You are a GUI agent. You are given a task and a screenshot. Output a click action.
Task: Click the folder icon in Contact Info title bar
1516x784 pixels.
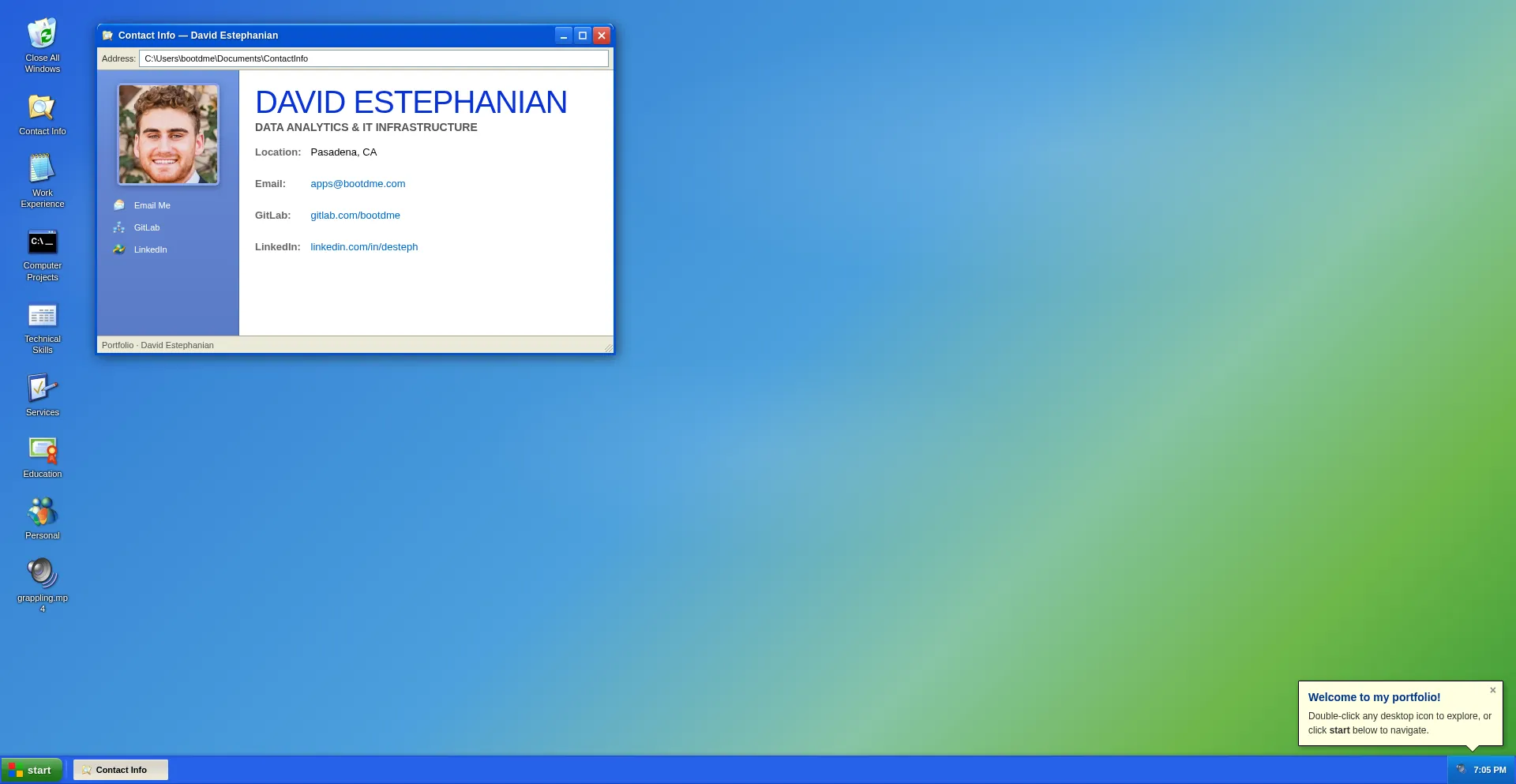[x=108, y=36]
